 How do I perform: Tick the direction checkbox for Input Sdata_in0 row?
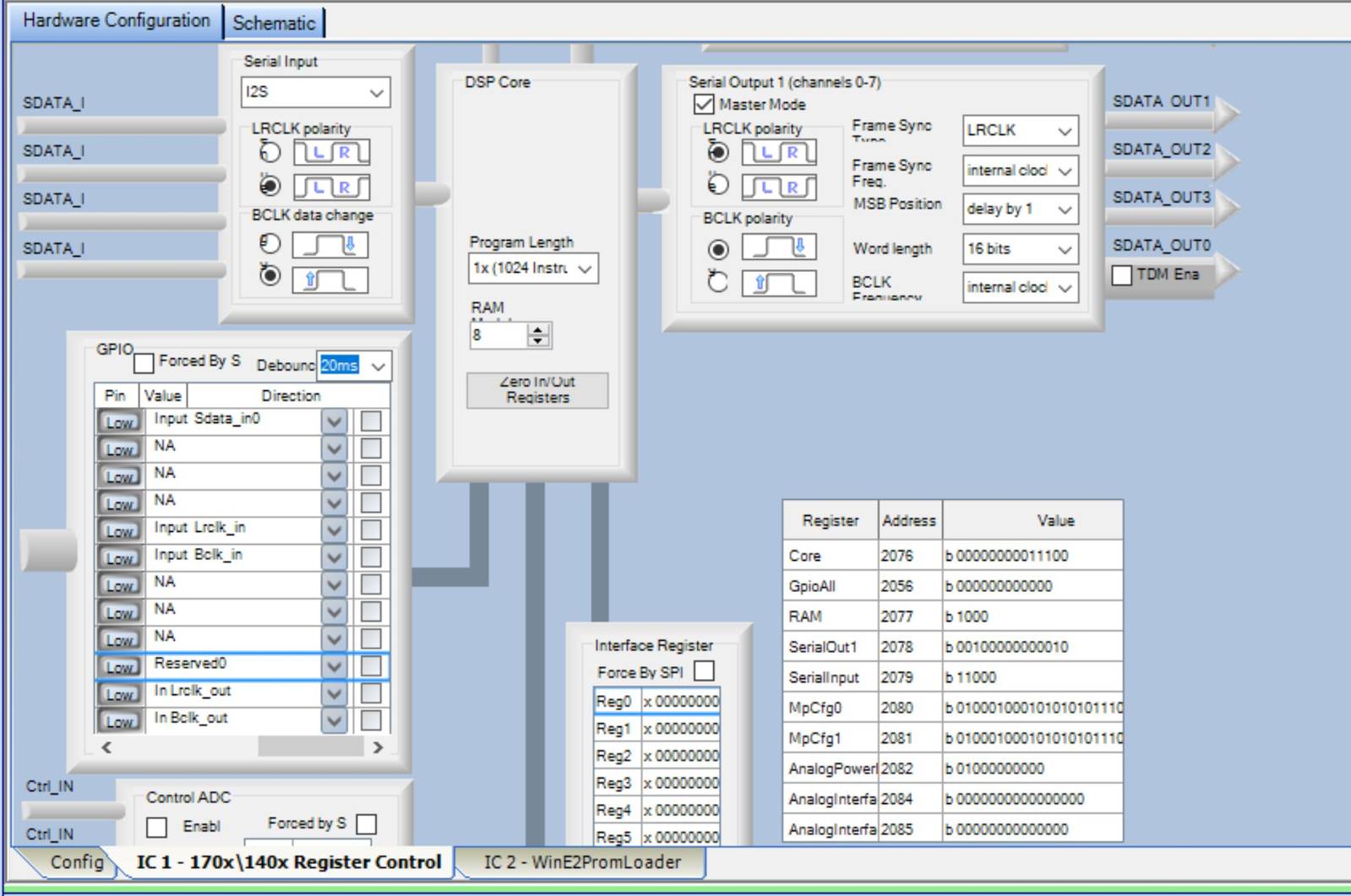[371, 421]
